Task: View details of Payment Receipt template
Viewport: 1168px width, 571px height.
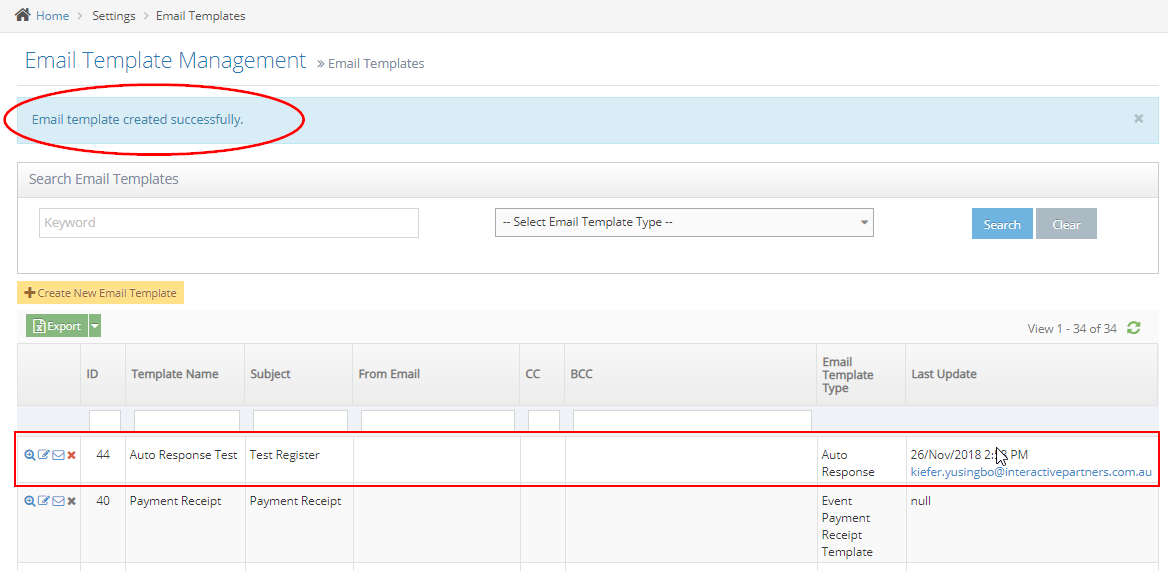Action: pyautogui.click(x=30, y=501)
